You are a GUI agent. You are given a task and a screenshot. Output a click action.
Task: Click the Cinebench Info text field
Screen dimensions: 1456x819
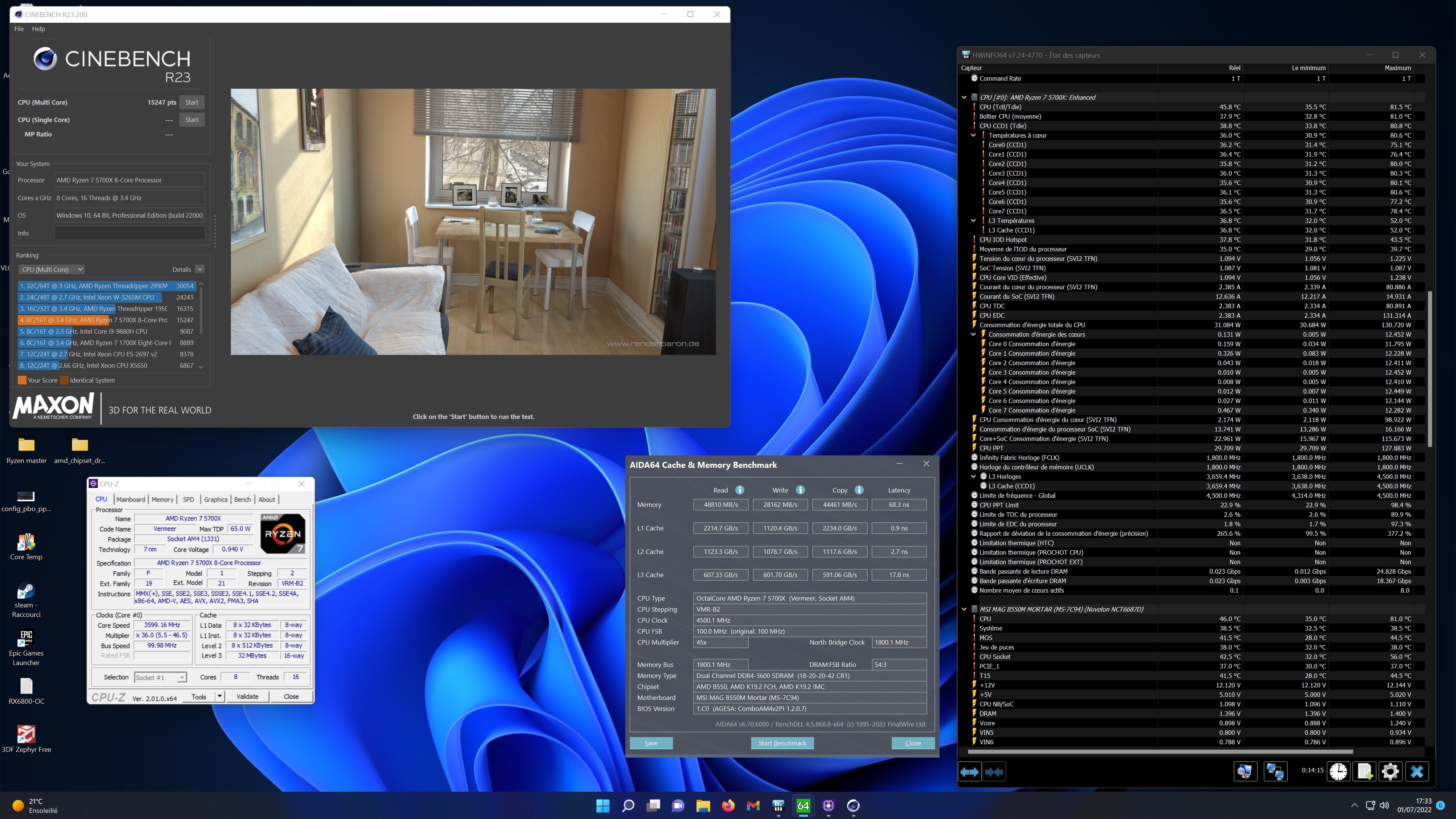point(129,233)
